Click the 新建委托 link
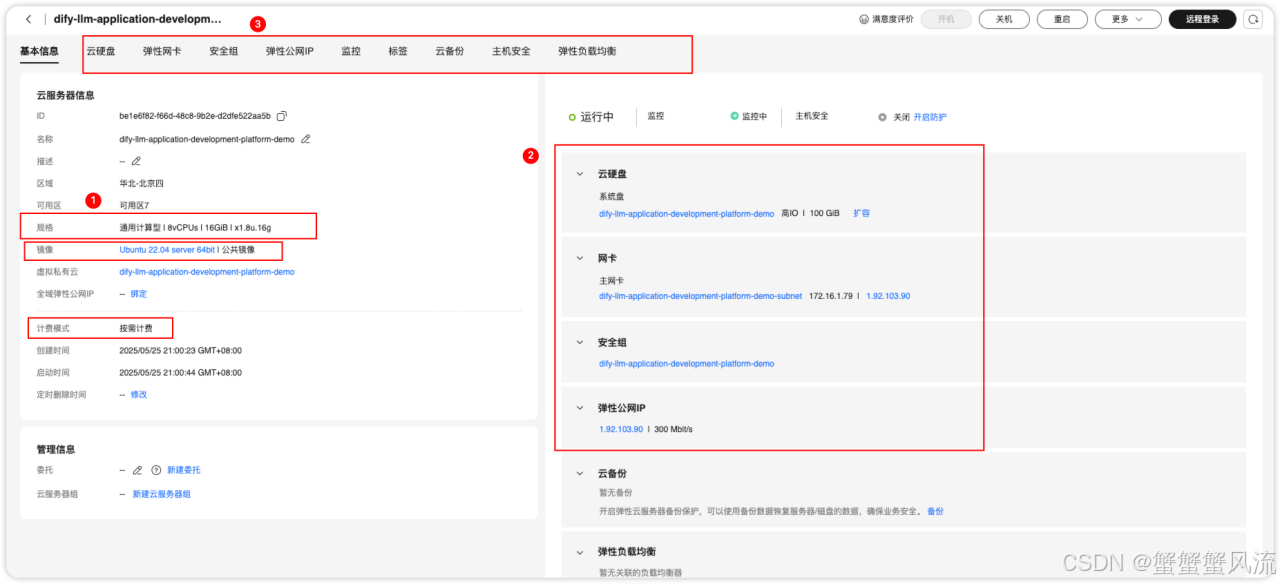Viewport: 1280px width, 584px height. tap(184, 470)
